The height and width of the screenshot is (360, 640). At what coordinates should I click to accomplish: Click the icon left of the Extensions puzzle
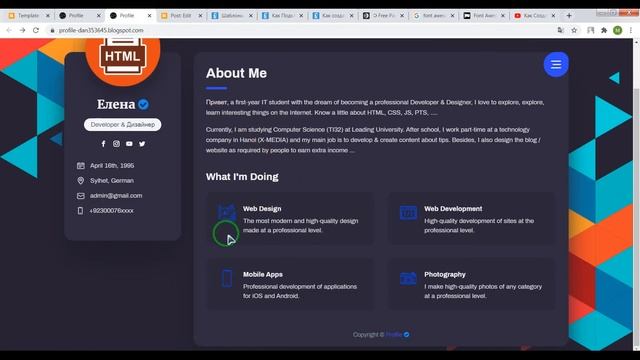click(591, 30)
